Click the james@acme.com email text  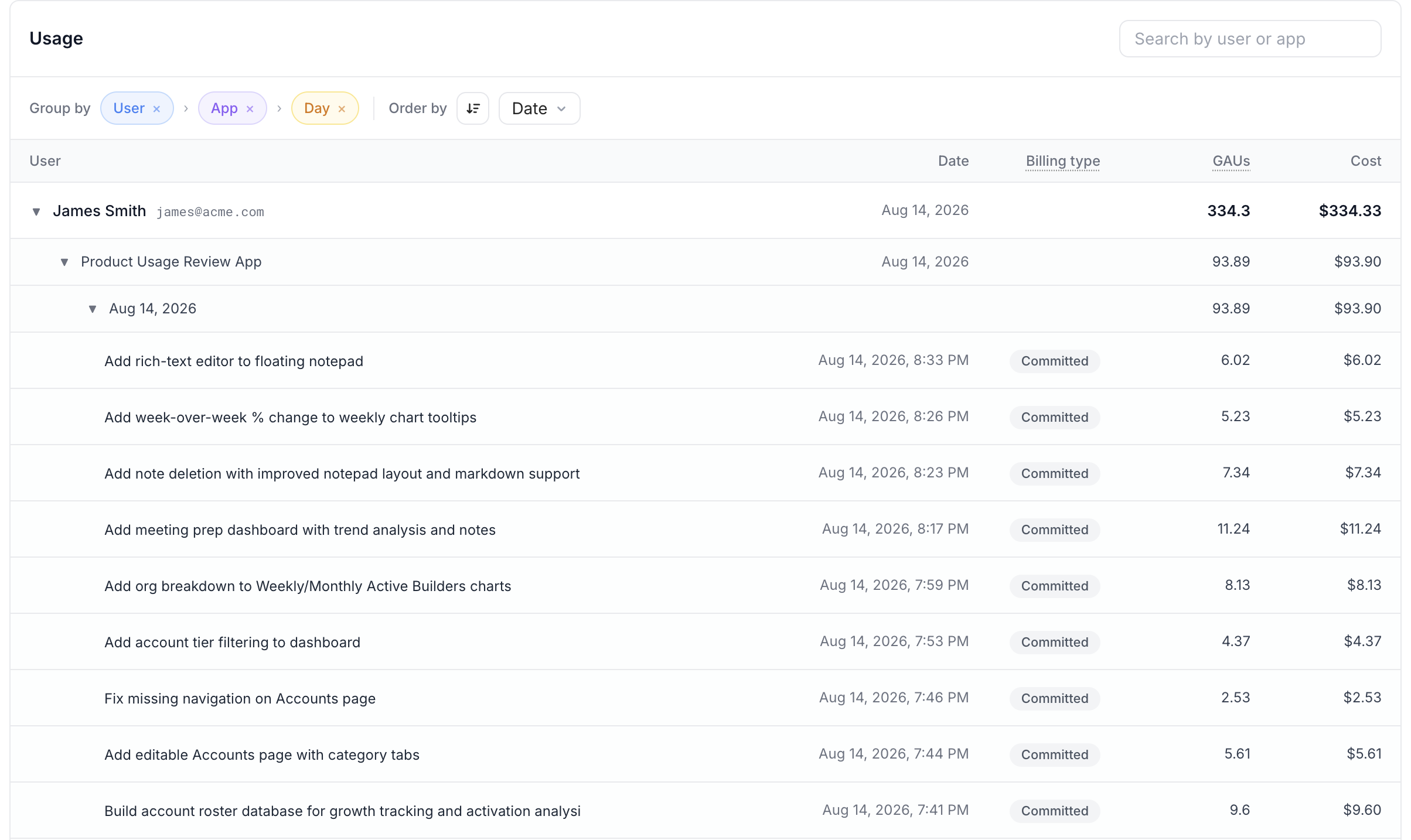point(210,212)
